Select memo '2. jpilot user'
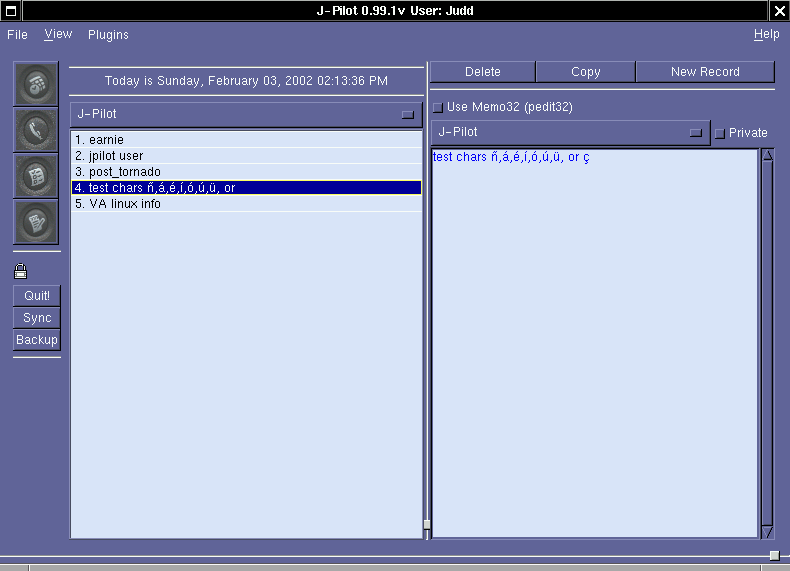Image resolution: width=790 pixels, height=571 pixels. (x=246, y=156)
